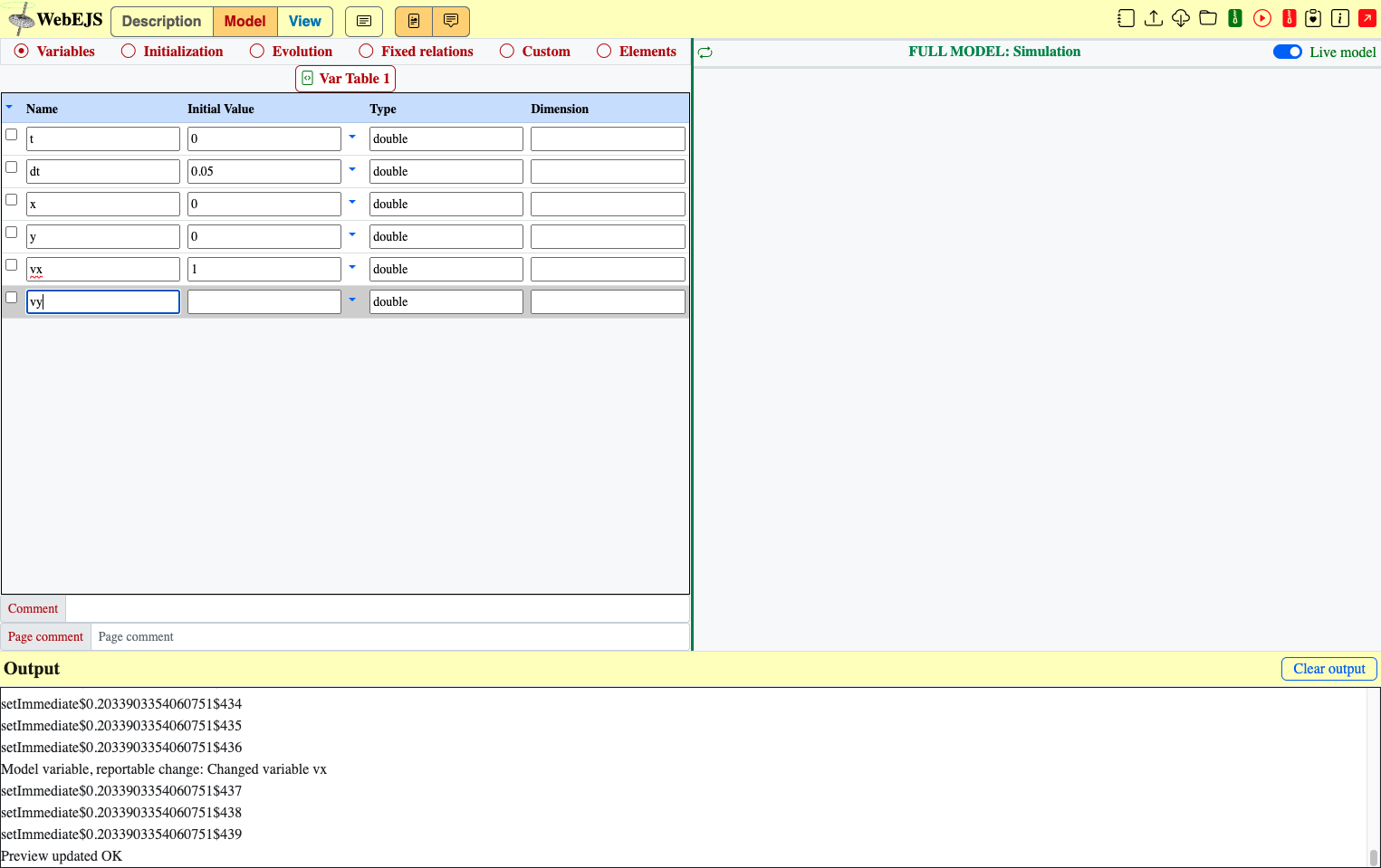Click the Name field containing dt
Image resolution: width=1381 pixels, height=868 pixels.
(x=103, y=171)
